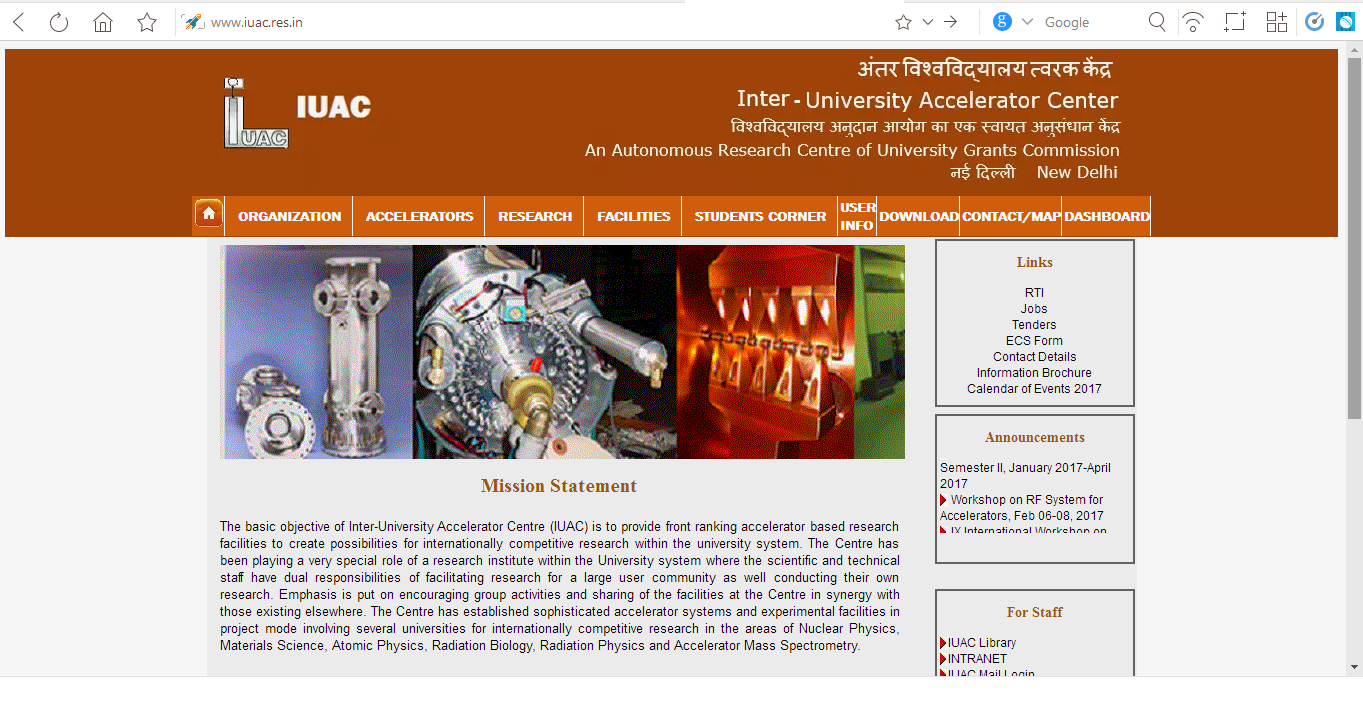The width and height of the screenshot is (1363, 710).
Task: Click the Mission Statement heading
Action: 559,486
